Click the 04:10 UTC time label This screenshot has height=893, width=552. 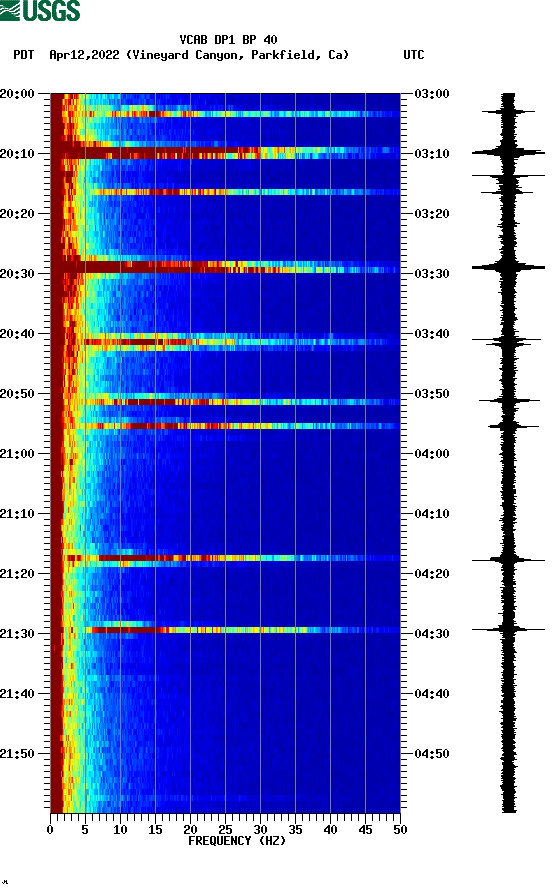pyautogui.click(x=432, y=514)
